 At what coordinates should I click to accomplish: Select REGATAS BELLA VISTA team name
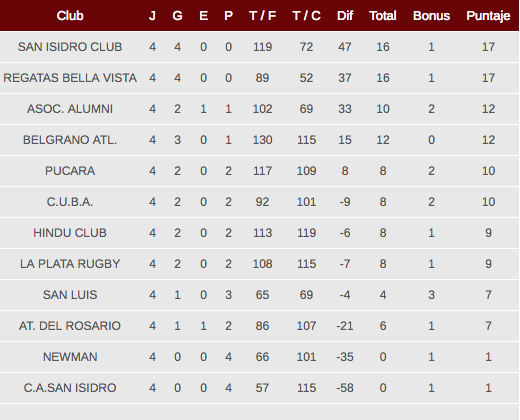[70, 78]
